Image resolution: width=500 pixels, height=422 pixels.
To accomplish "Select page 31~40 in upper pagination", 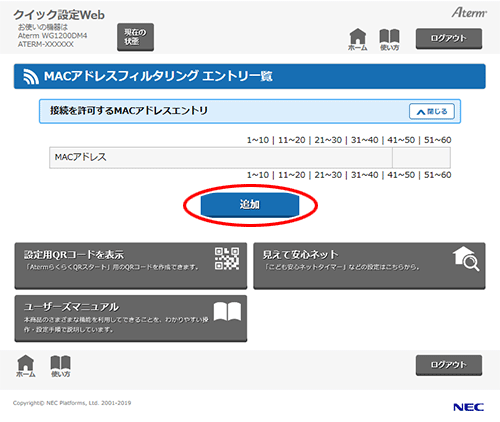I will (365, 140).
